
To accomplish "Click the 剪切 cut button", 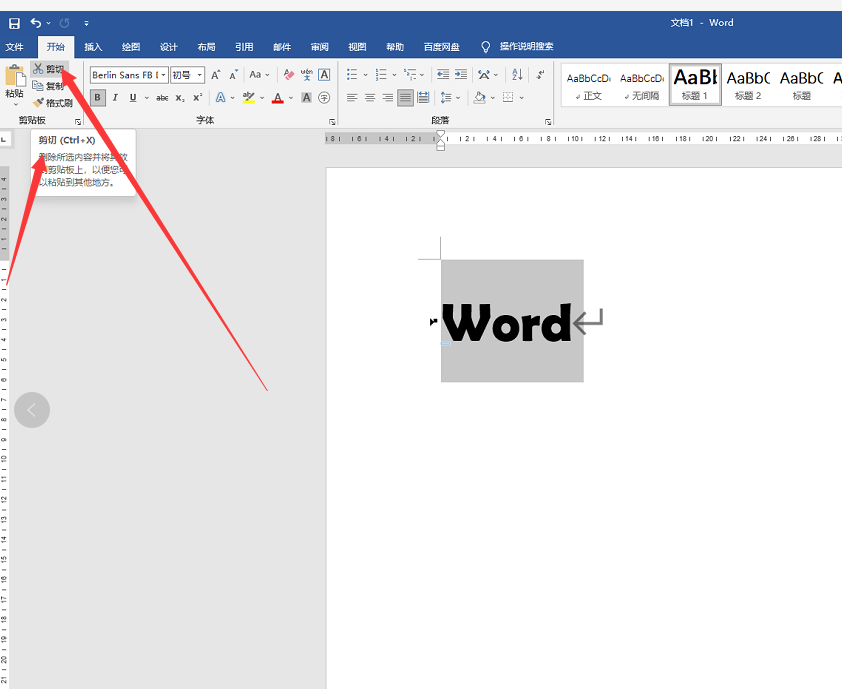I will [x=49, y=69].
